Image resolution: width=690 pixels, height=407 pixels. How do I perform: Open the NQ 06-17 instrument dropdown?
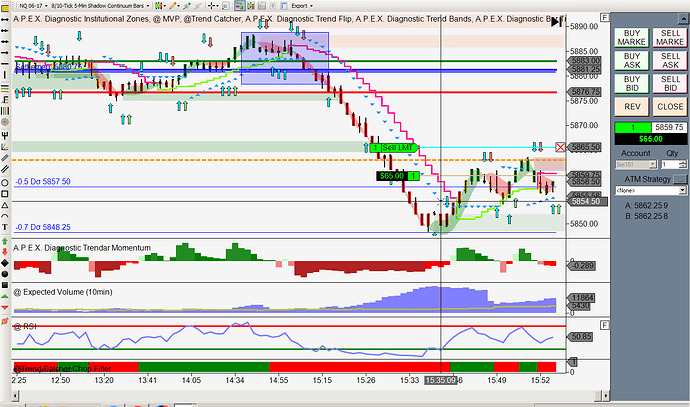tap(35, 6)
